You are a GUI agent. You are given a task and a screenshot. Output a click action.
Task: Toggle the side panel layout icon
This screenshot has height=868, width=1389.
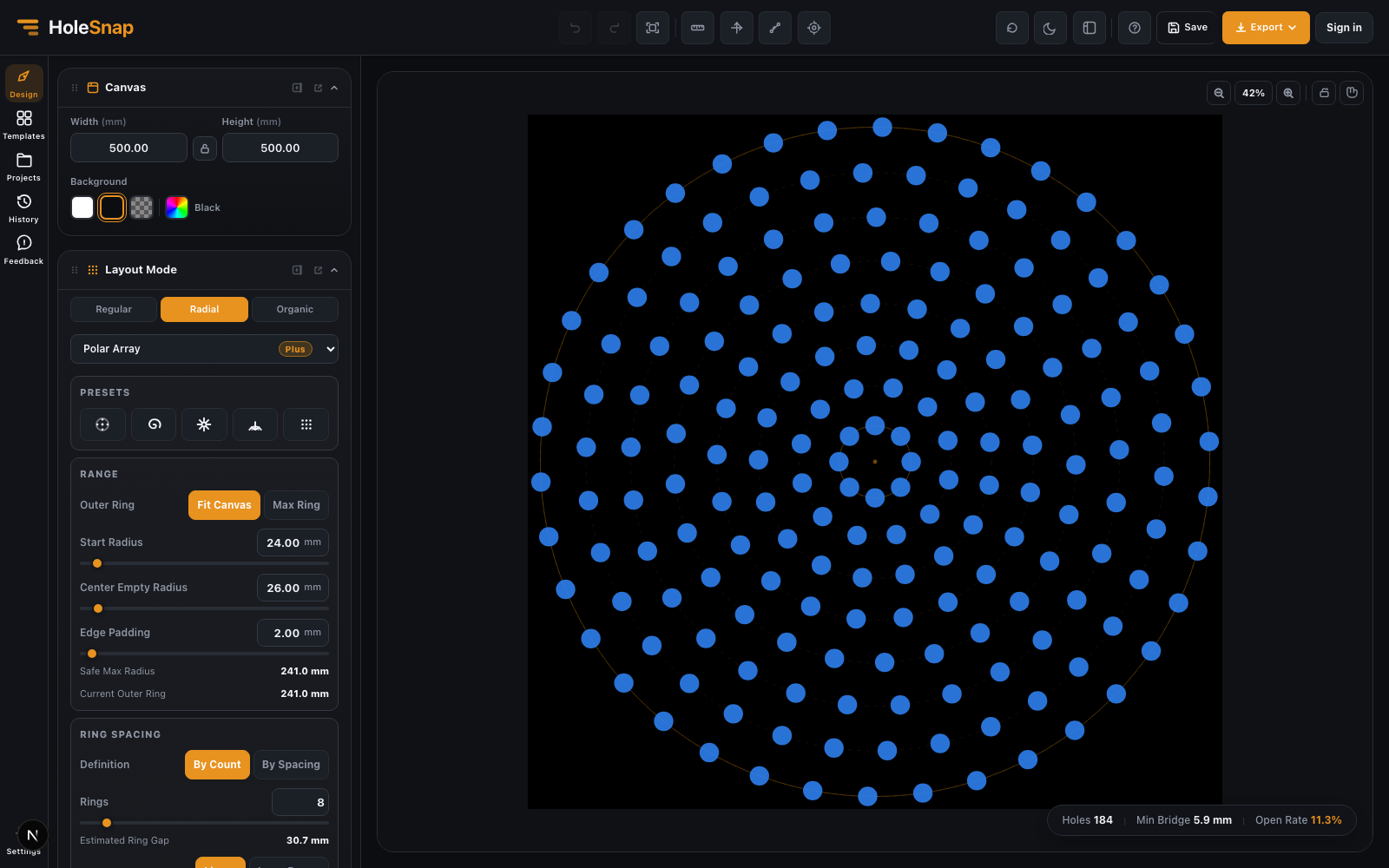(1089, 28)
